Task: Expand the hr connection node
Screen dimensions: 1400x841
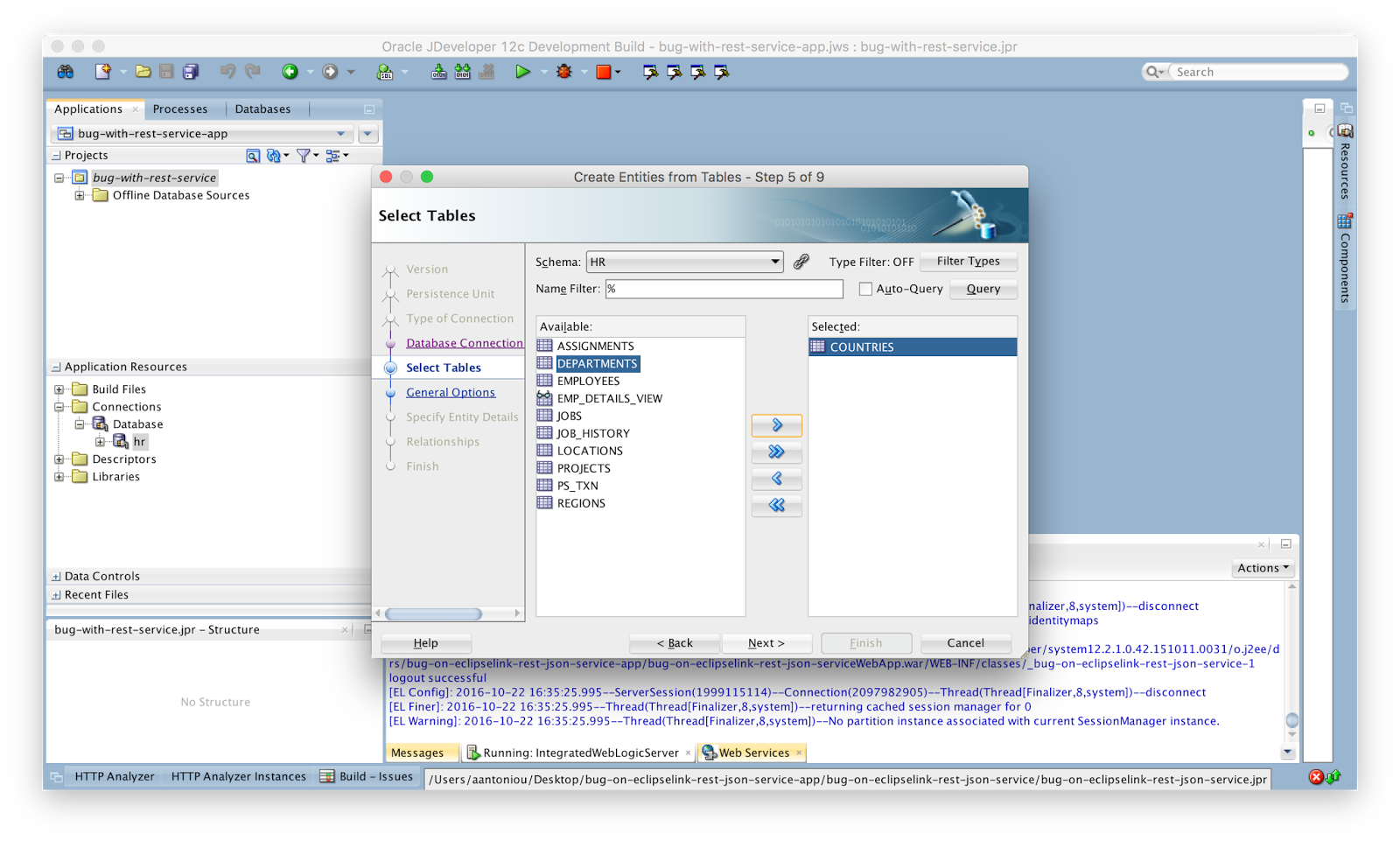Action: [x=101, y=442]
